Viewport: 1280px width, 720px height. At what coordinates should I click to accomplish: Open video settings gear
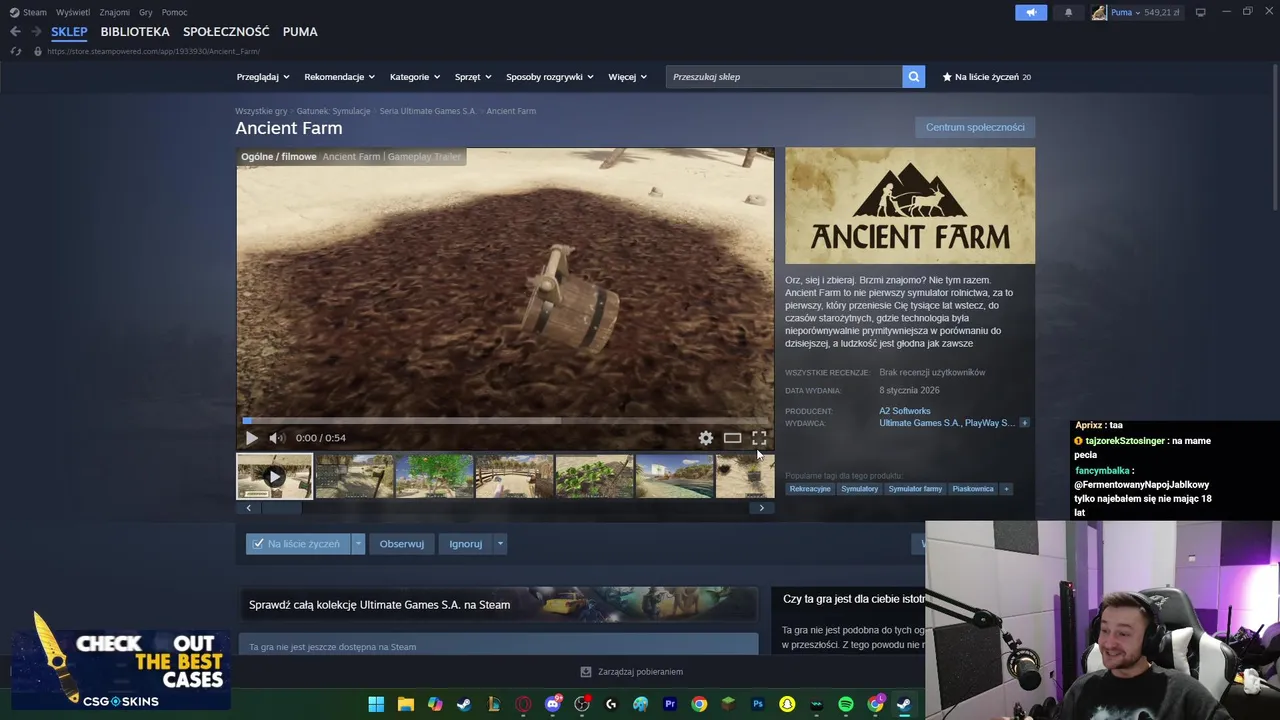pos(706,438)
